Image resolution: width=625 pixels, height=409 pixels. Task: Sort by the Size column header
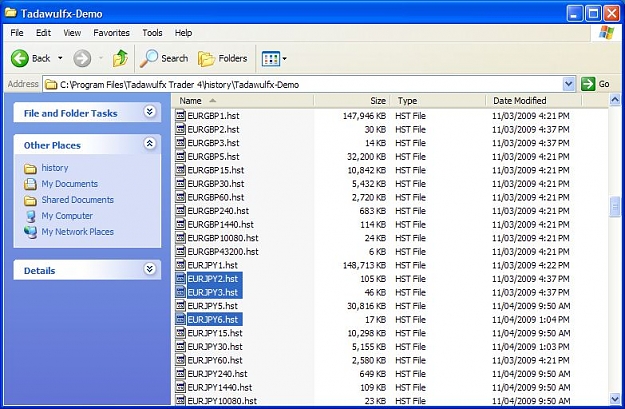(x=352, y=101)
